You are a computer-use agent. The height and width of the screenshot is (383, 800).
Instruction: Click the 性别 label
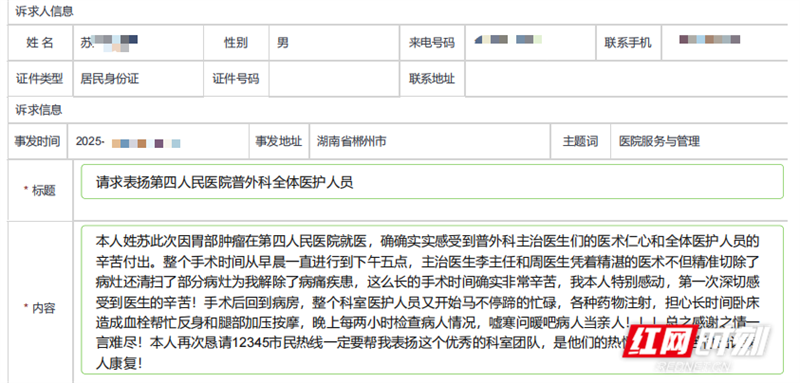point(236,43)
